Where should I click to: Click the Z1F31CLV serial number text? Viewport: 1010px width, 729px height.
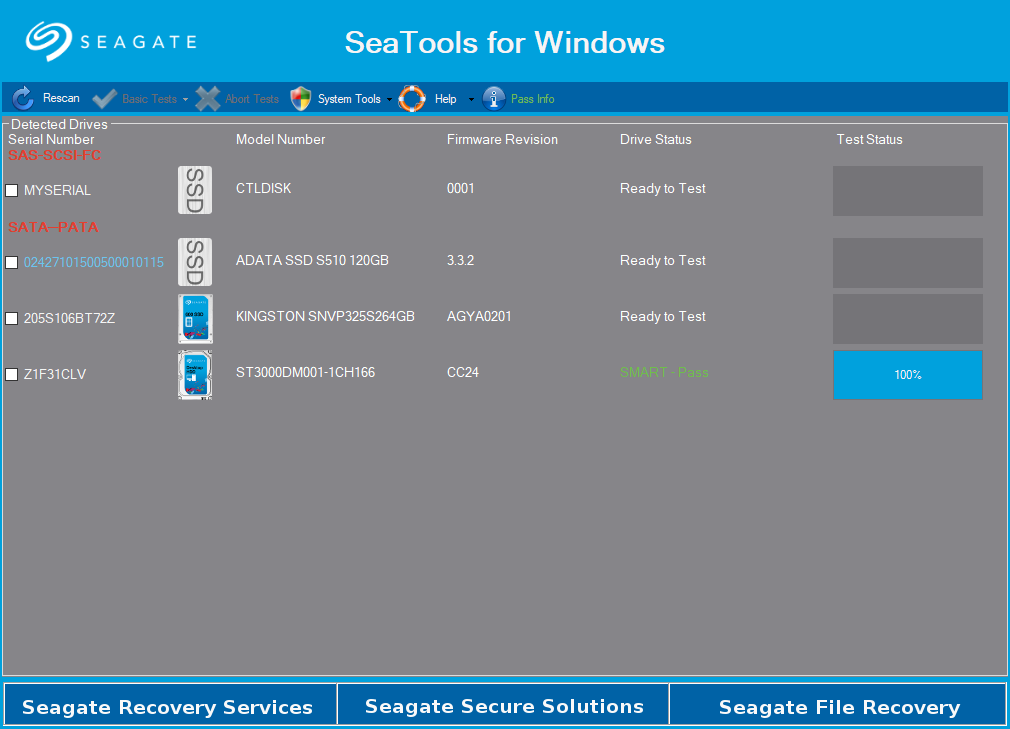click(x=55, y=374)
